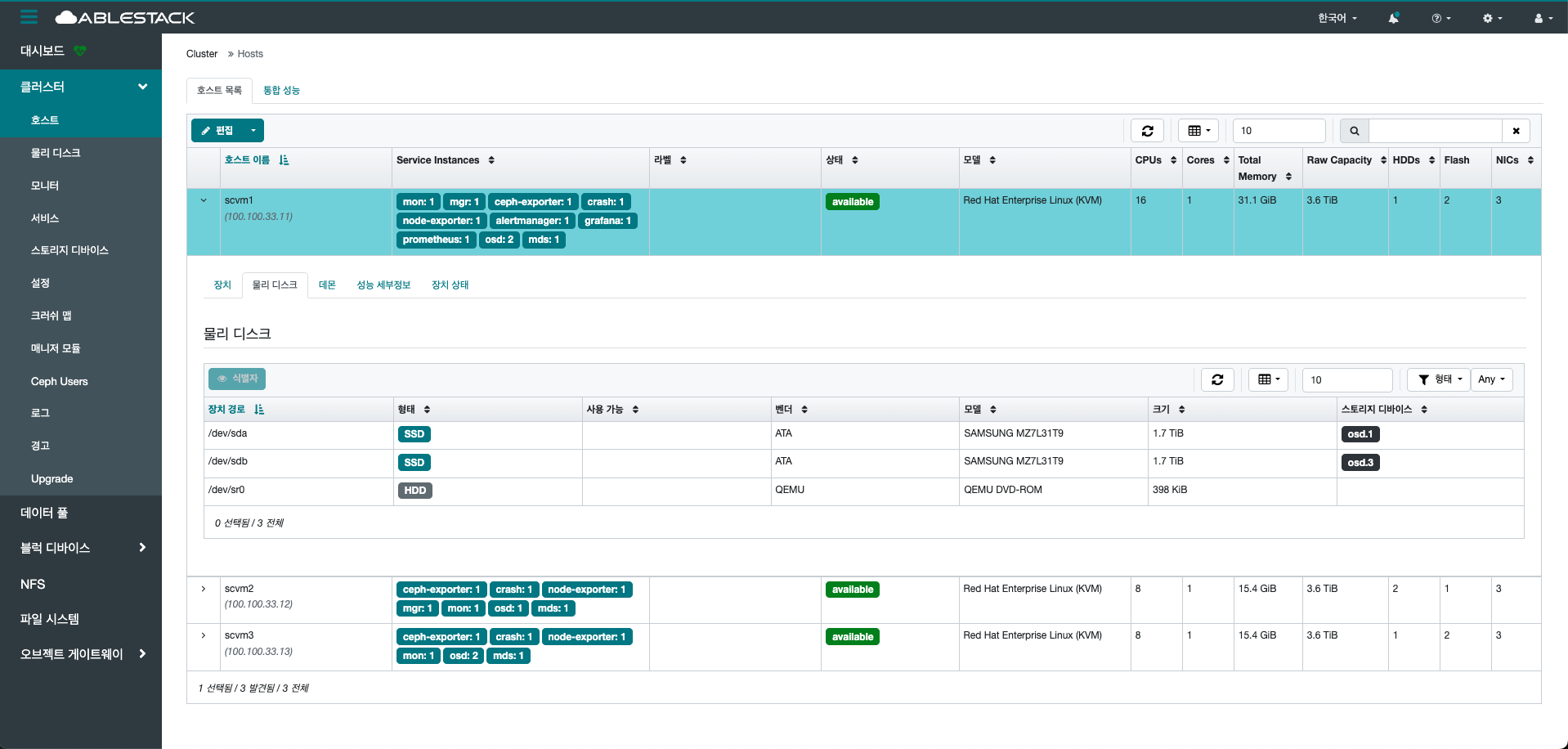Click the hosts search input field
Image resolution: width=1568 pixels, height=749 pixels.
pyautogui.click(x=1435, y=131)
